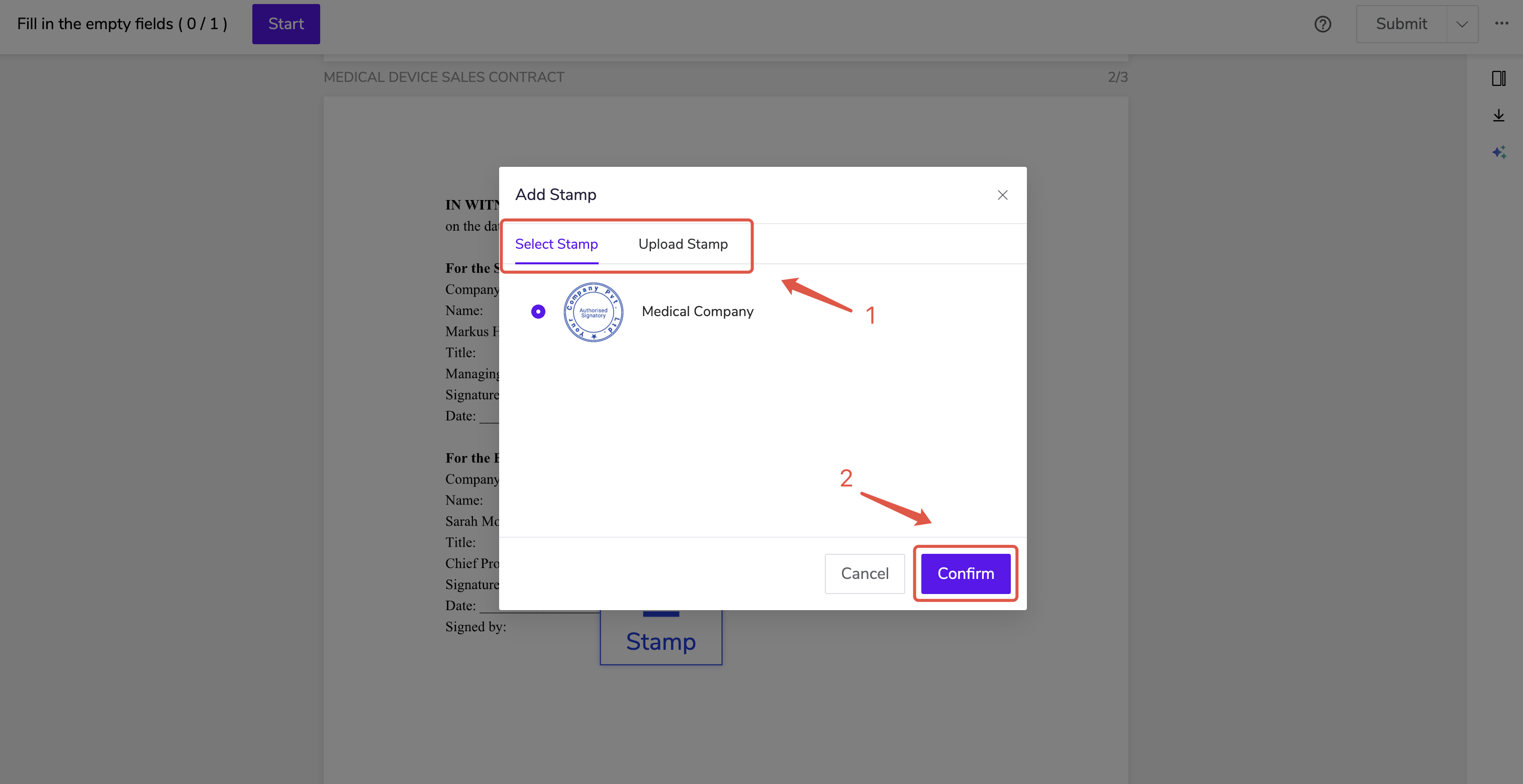1523x784 pixels.
Task: Click the Start button
Action: coord(285,24)
